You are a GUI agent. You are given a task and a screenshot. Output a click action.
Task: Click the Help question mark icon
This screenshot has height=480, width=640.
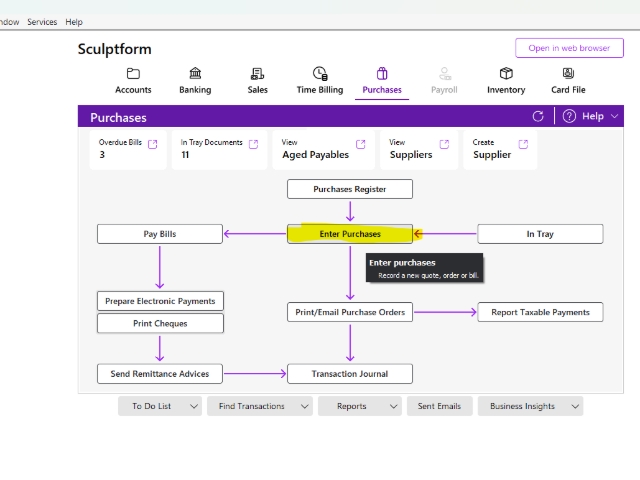pyautogui.click(x=569, y=116)
